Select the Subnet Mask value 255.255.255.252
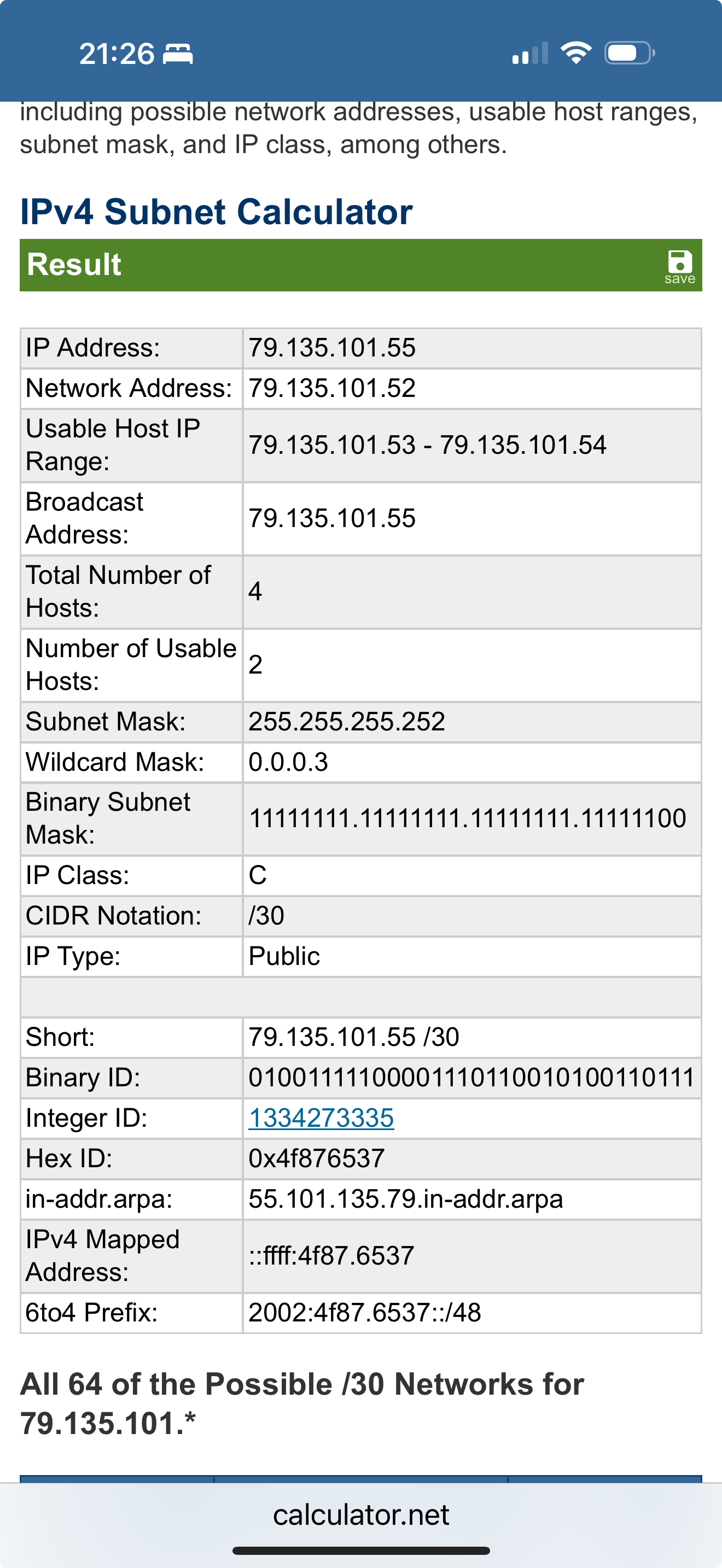 (346, 722)
